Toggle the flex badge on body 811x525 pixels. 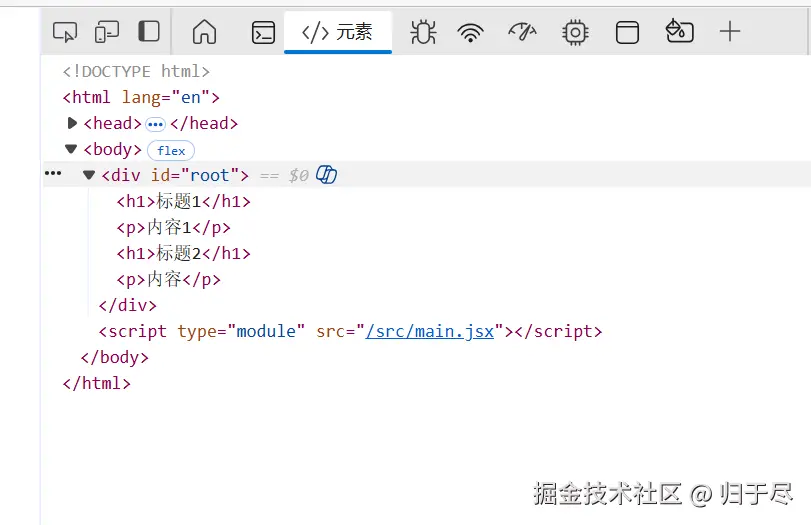tap(171, 151)
